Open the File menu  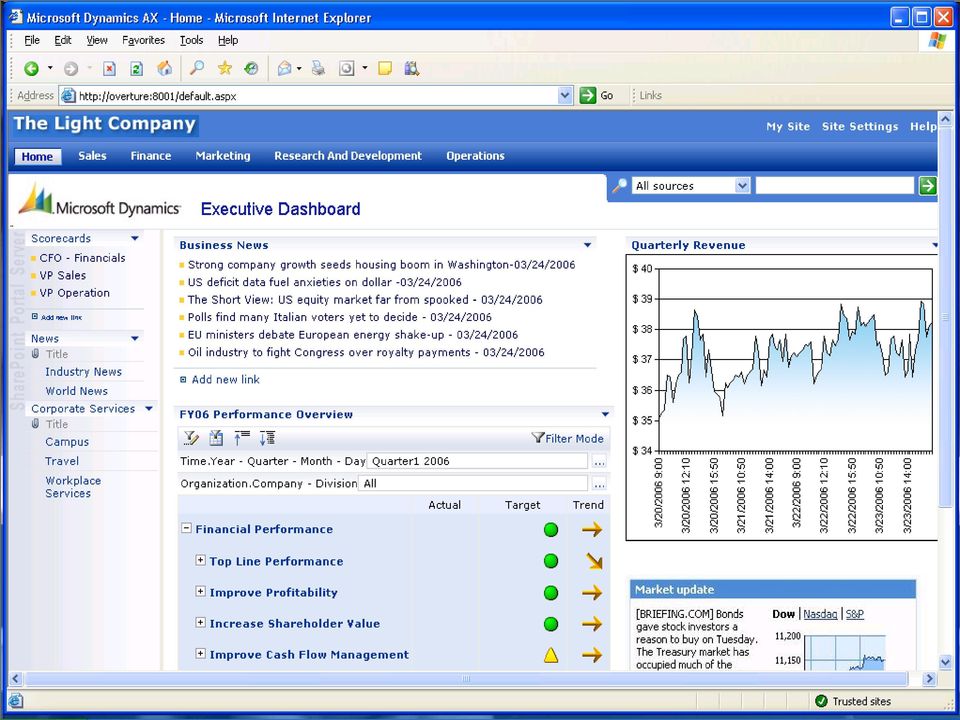(32, 40)
